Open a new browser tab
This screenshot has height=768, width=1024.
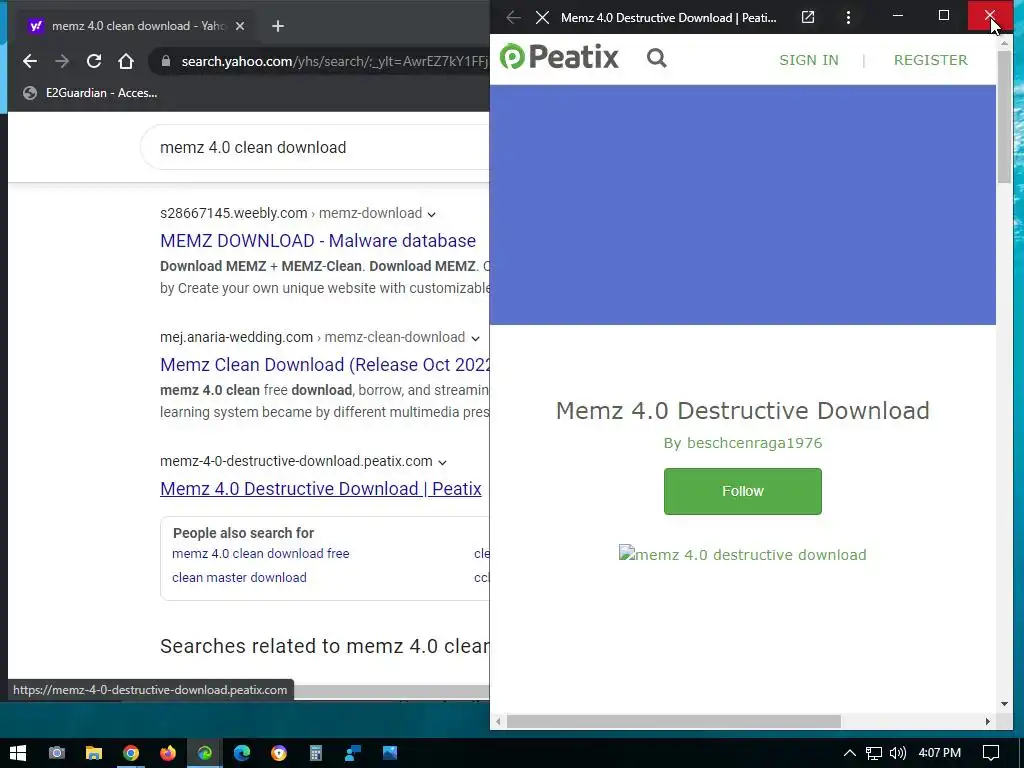[x=278, y=26]
